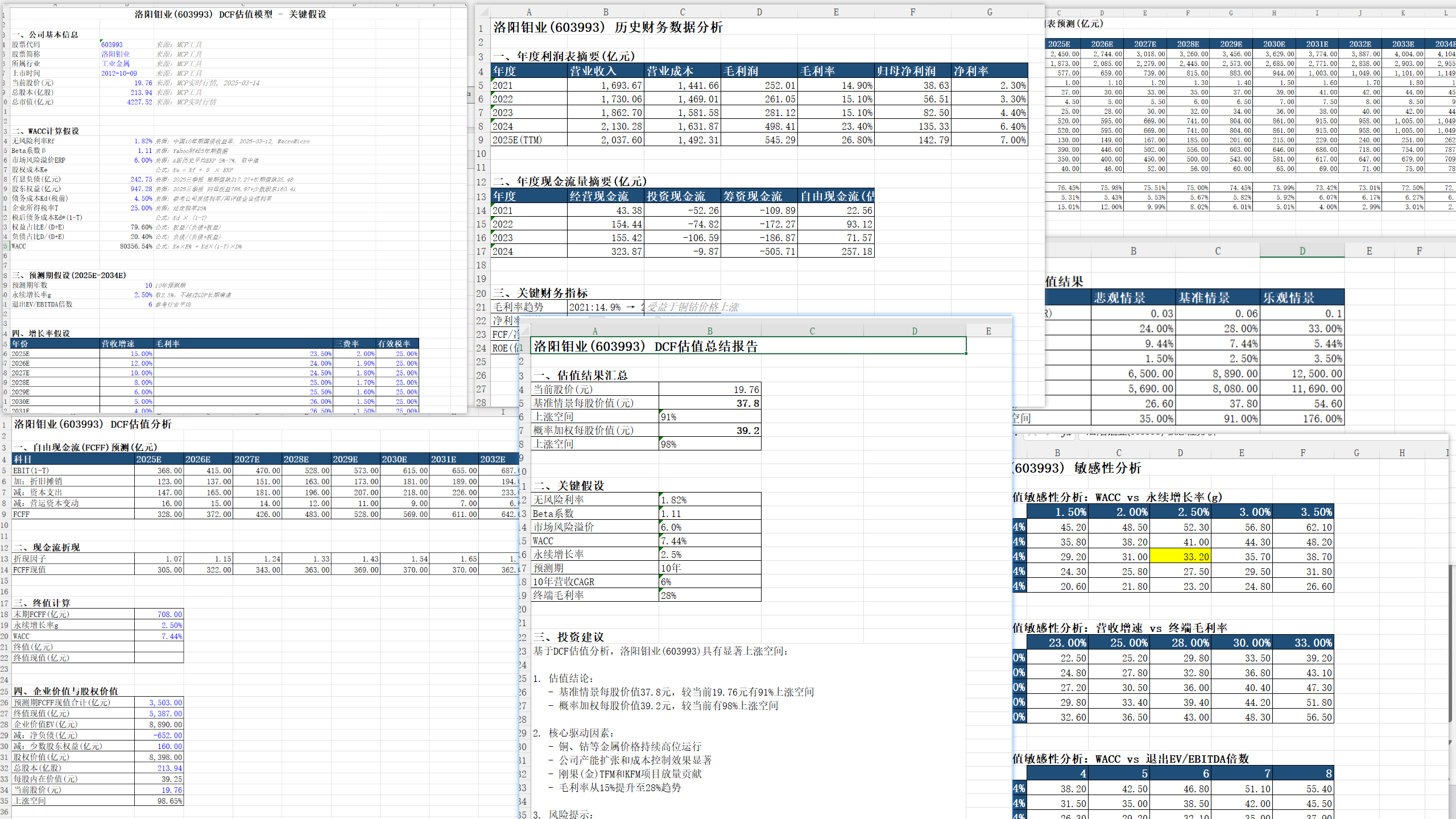Select the 2025E(TTM) year cell
Viewport: 1456px width, 819px height.
coord(530,140)
